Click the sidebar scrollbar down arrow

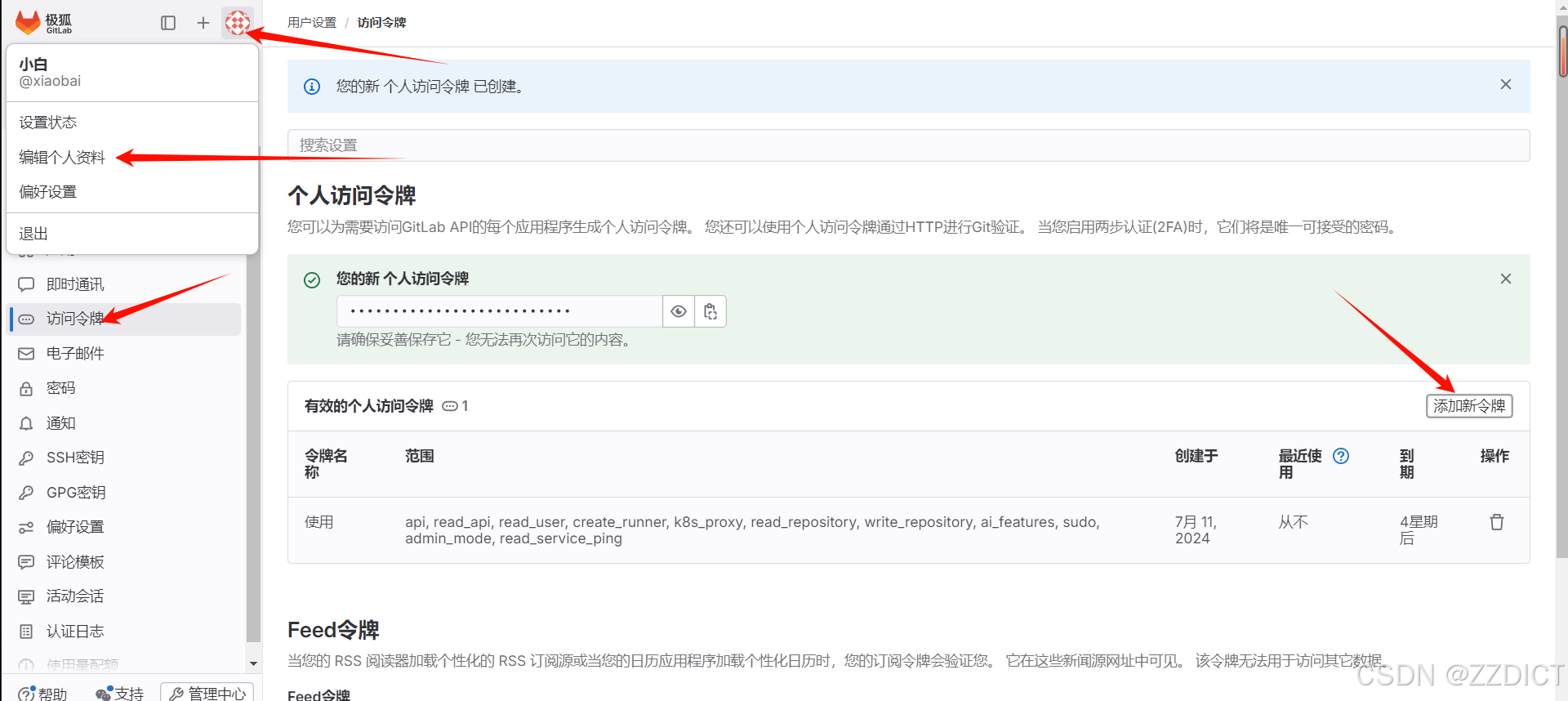tap(253, 664)
